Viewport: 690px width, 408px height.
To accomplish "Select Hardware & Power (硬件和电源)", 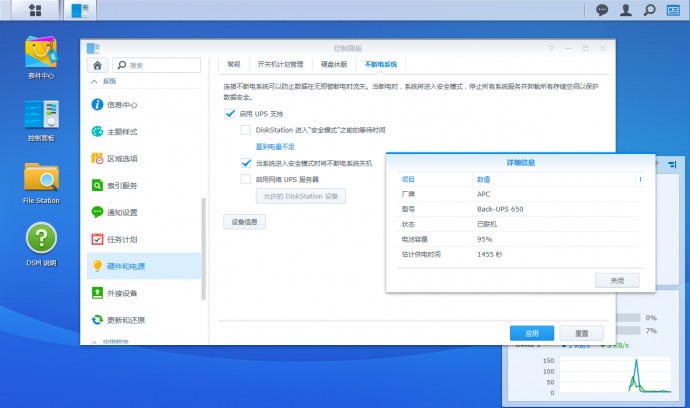I will pos(144,266).
